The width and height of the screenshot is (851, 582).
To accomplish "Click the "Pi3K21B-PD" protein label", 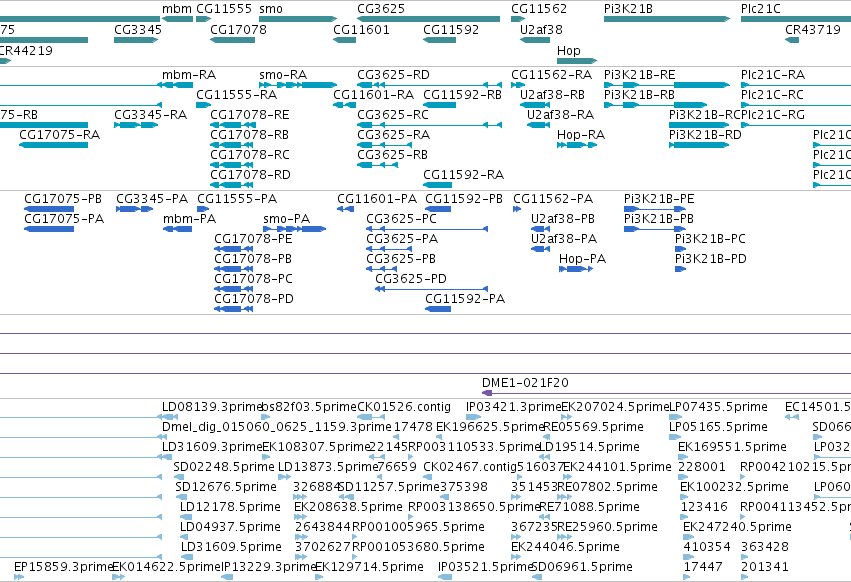I will pos(710,259).
